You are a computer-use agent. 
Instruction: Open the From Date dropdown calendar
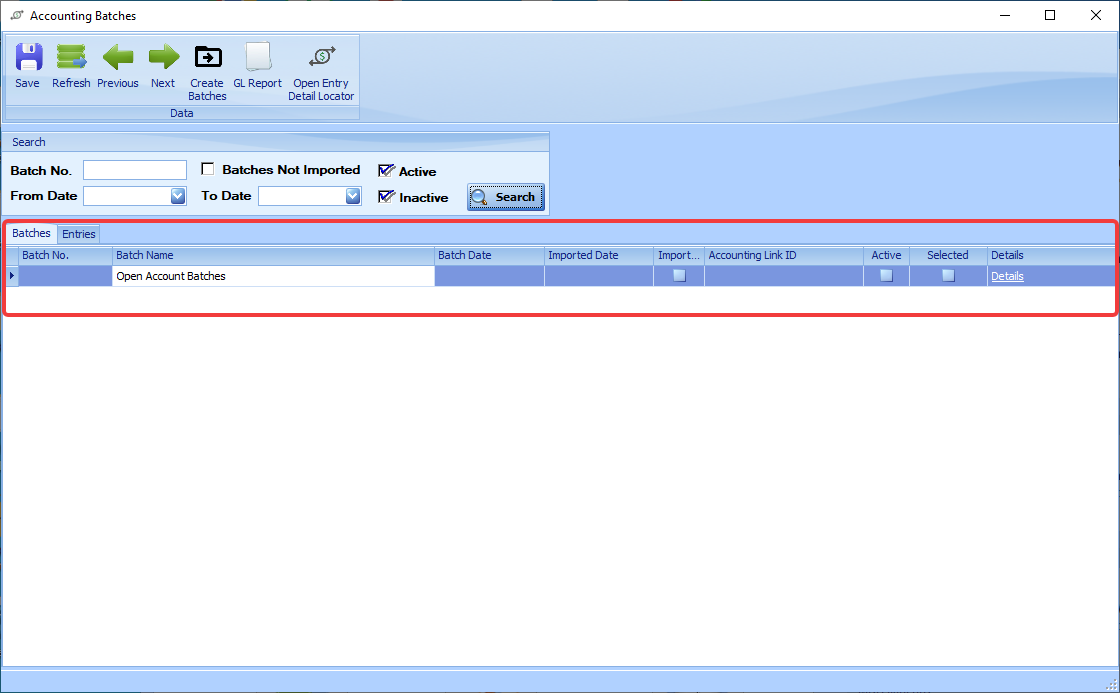click(x=178, y=196)
